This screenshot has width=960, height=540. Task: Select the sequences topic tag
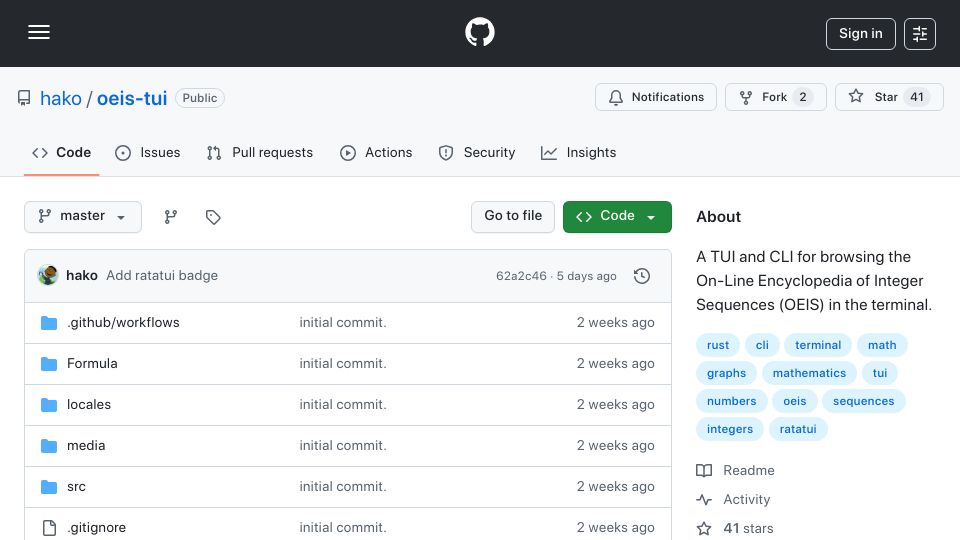(863, 402)
